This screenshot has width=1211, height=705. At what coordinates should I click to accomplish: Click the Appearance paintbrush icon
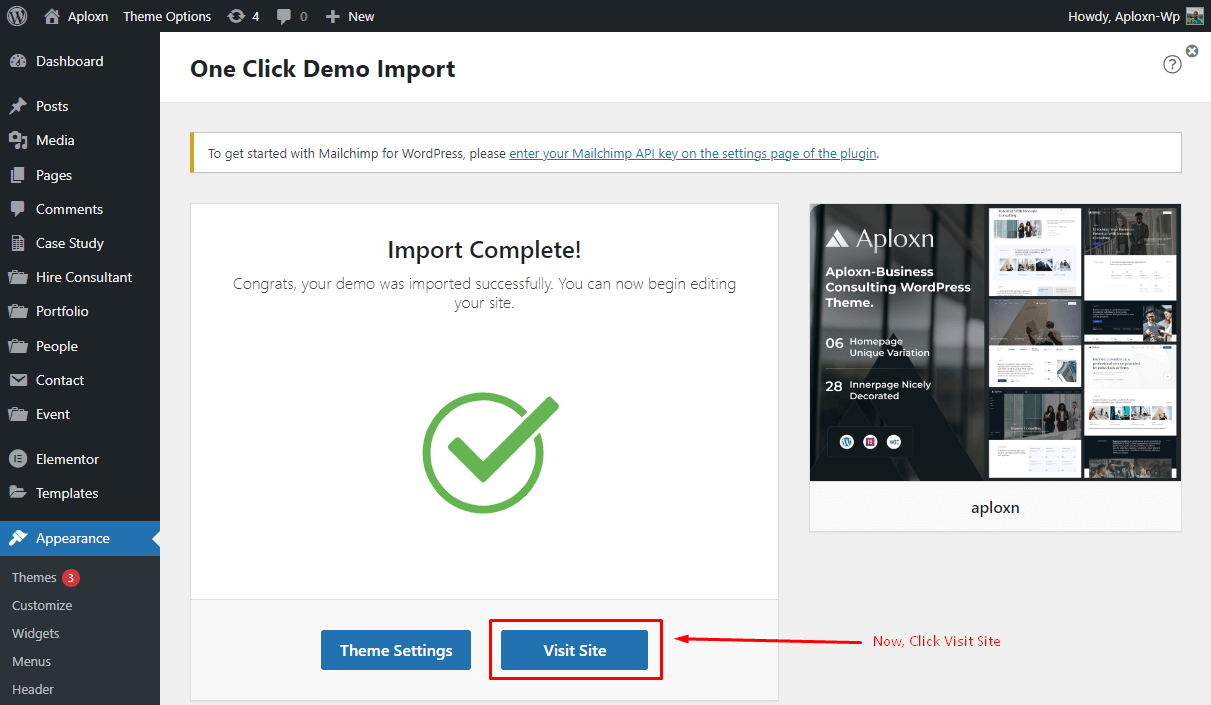coord(18,538)
